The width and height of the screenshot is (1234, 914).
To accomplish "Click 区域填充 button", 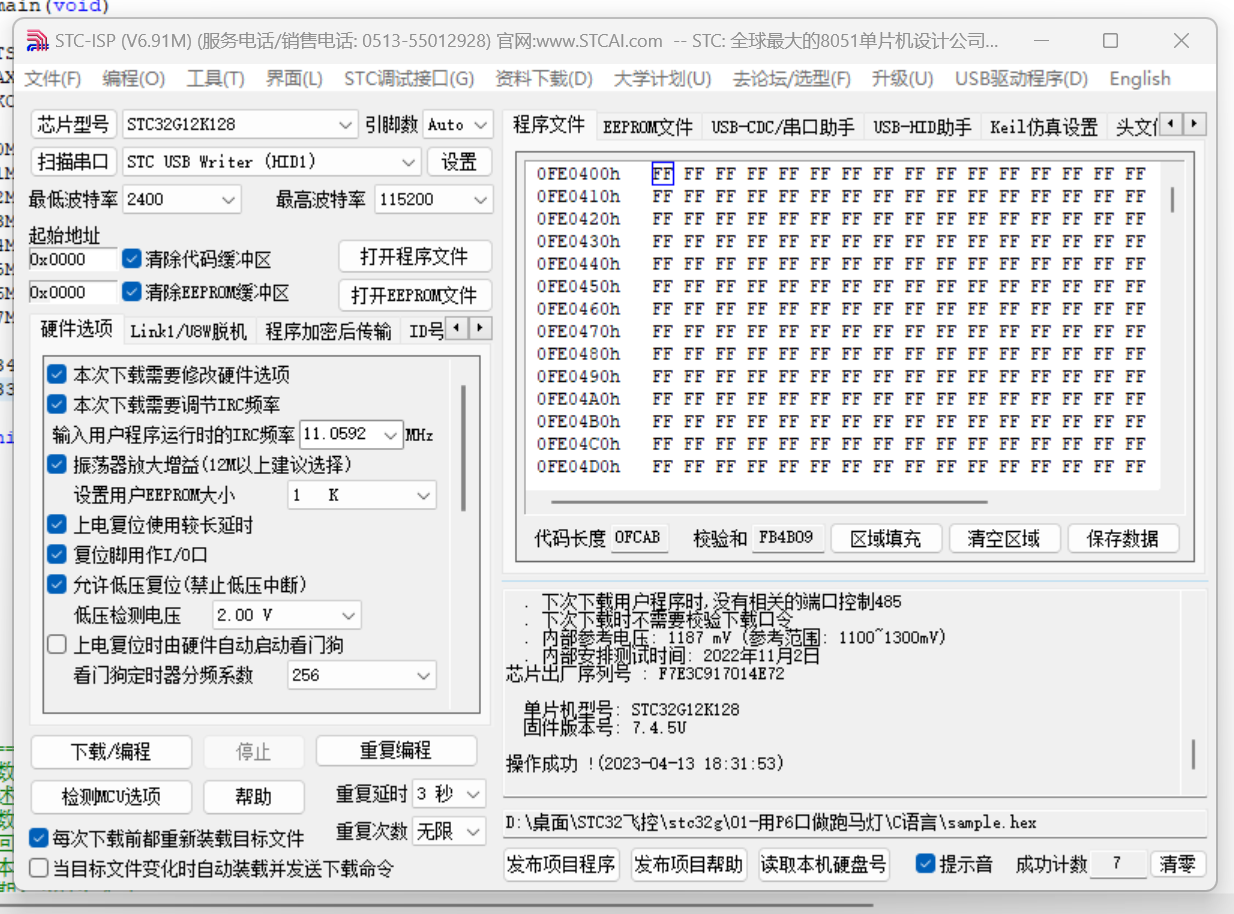I will click(886, 538).
